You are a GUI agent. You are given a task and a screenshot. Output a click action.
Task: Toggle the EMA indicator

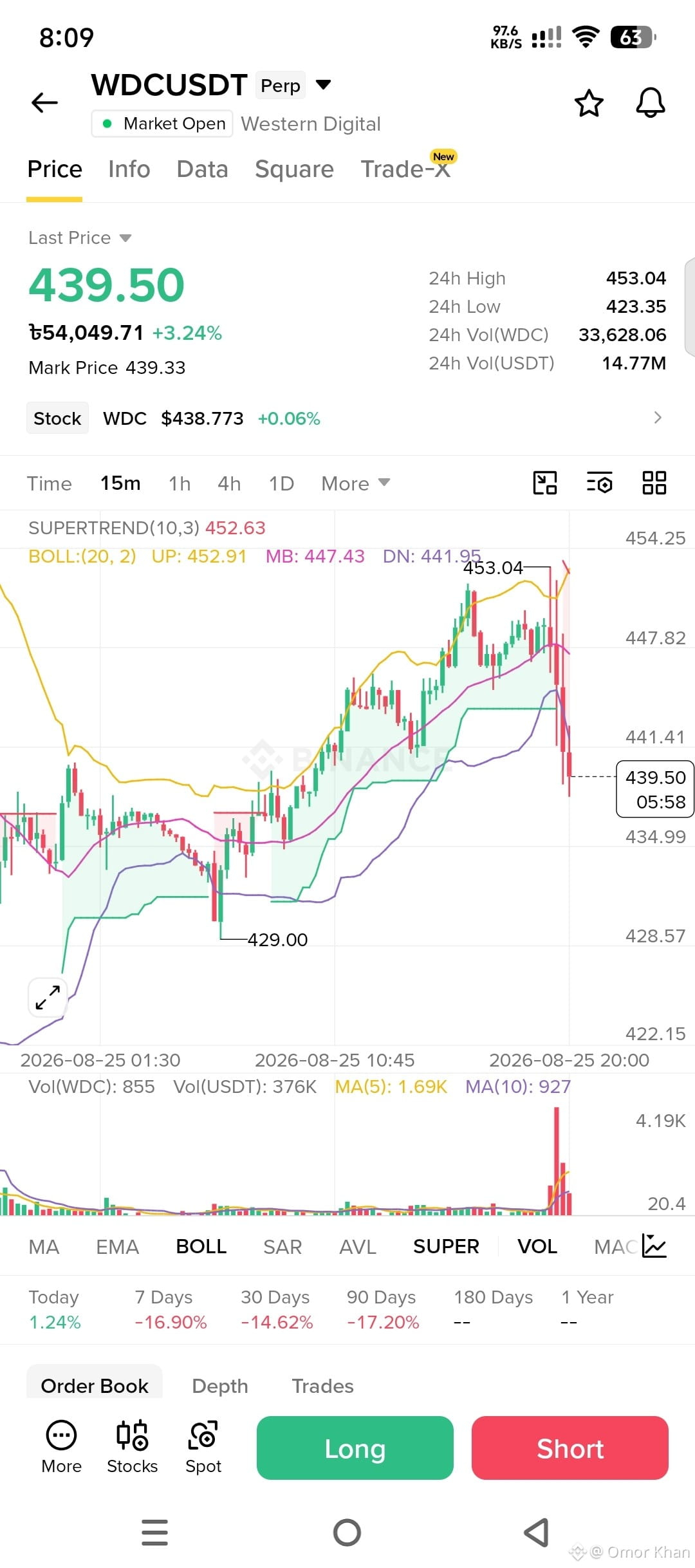[x=117, y=1247]
